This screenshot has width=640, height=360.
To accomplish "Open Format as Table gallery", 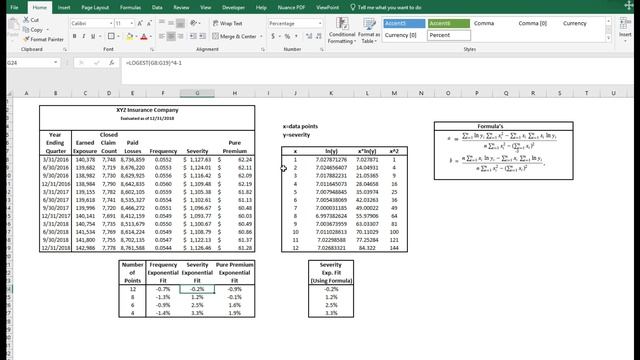I will [x=369, y=30].
